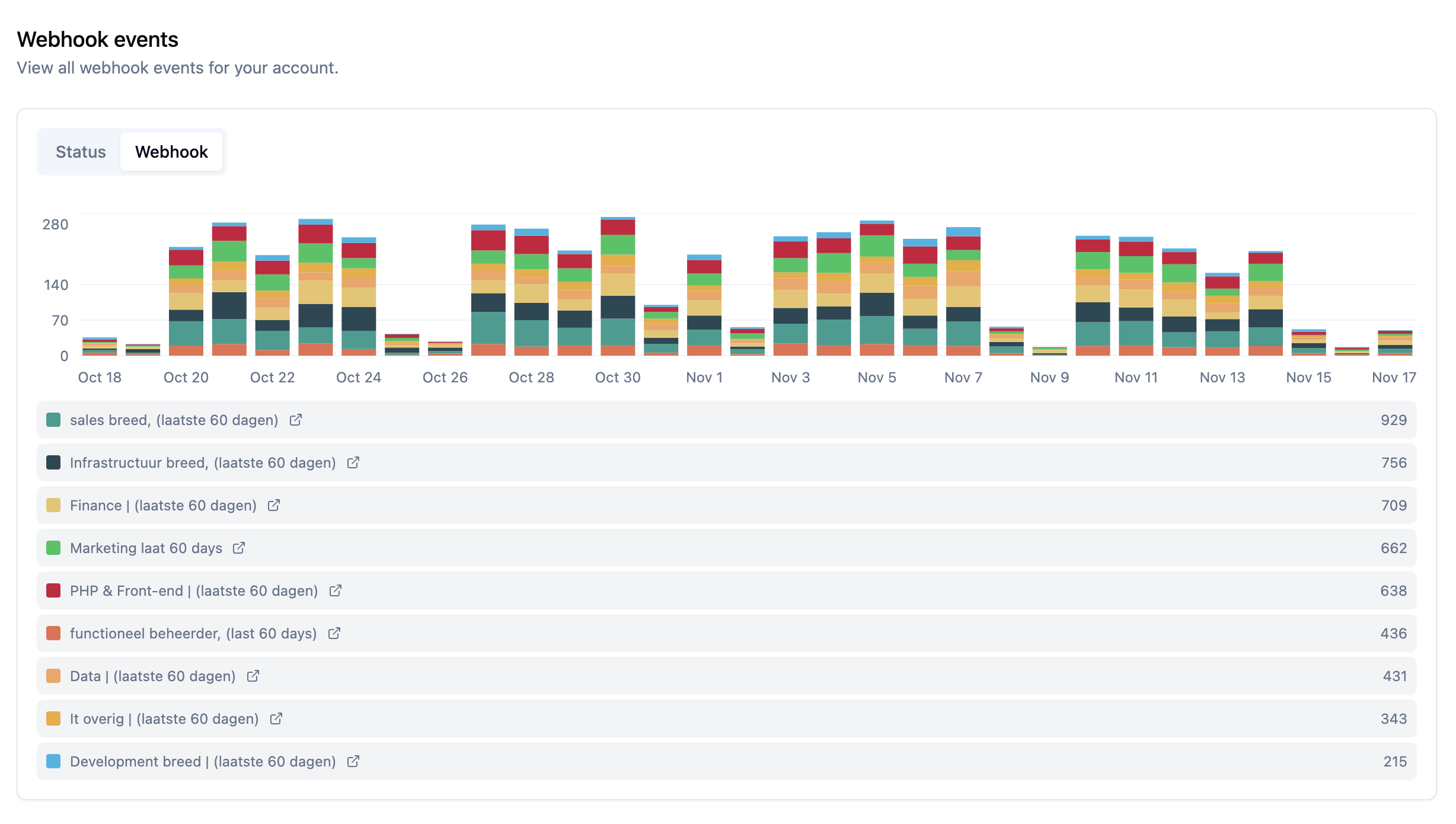Toggle the It overig series off

point(164,718)
